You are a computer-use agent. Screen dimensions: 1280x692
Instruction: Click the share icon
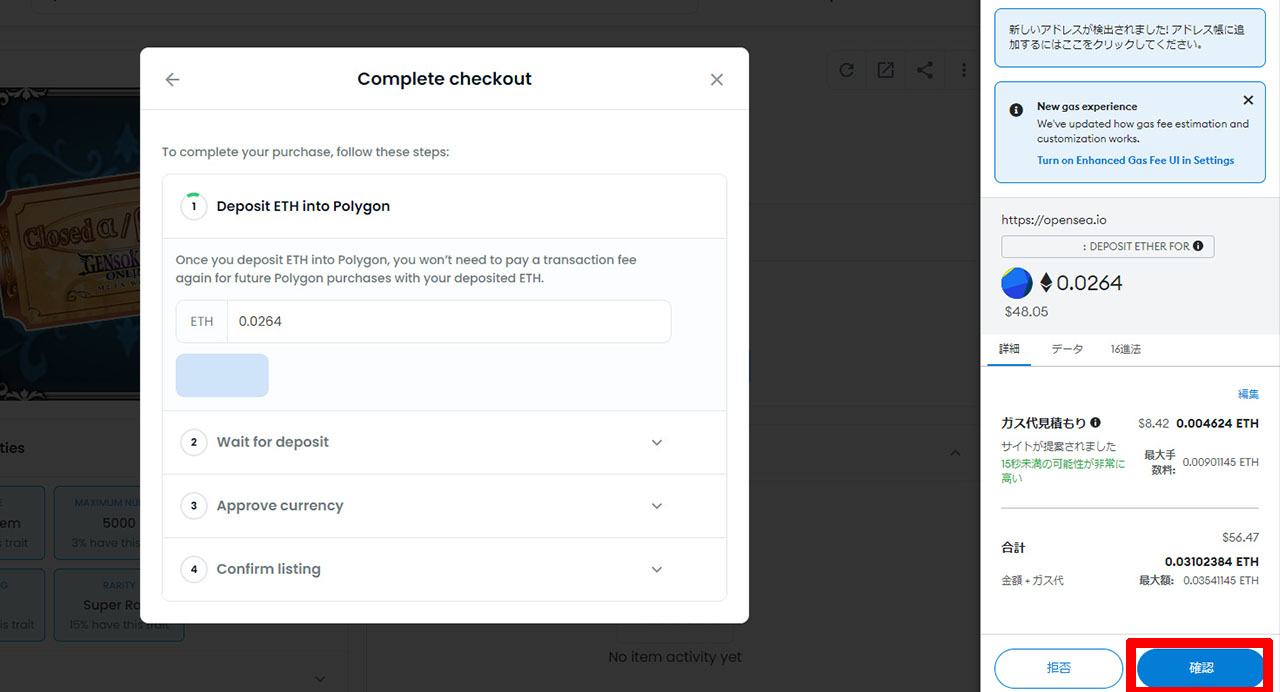coord(925,70)
